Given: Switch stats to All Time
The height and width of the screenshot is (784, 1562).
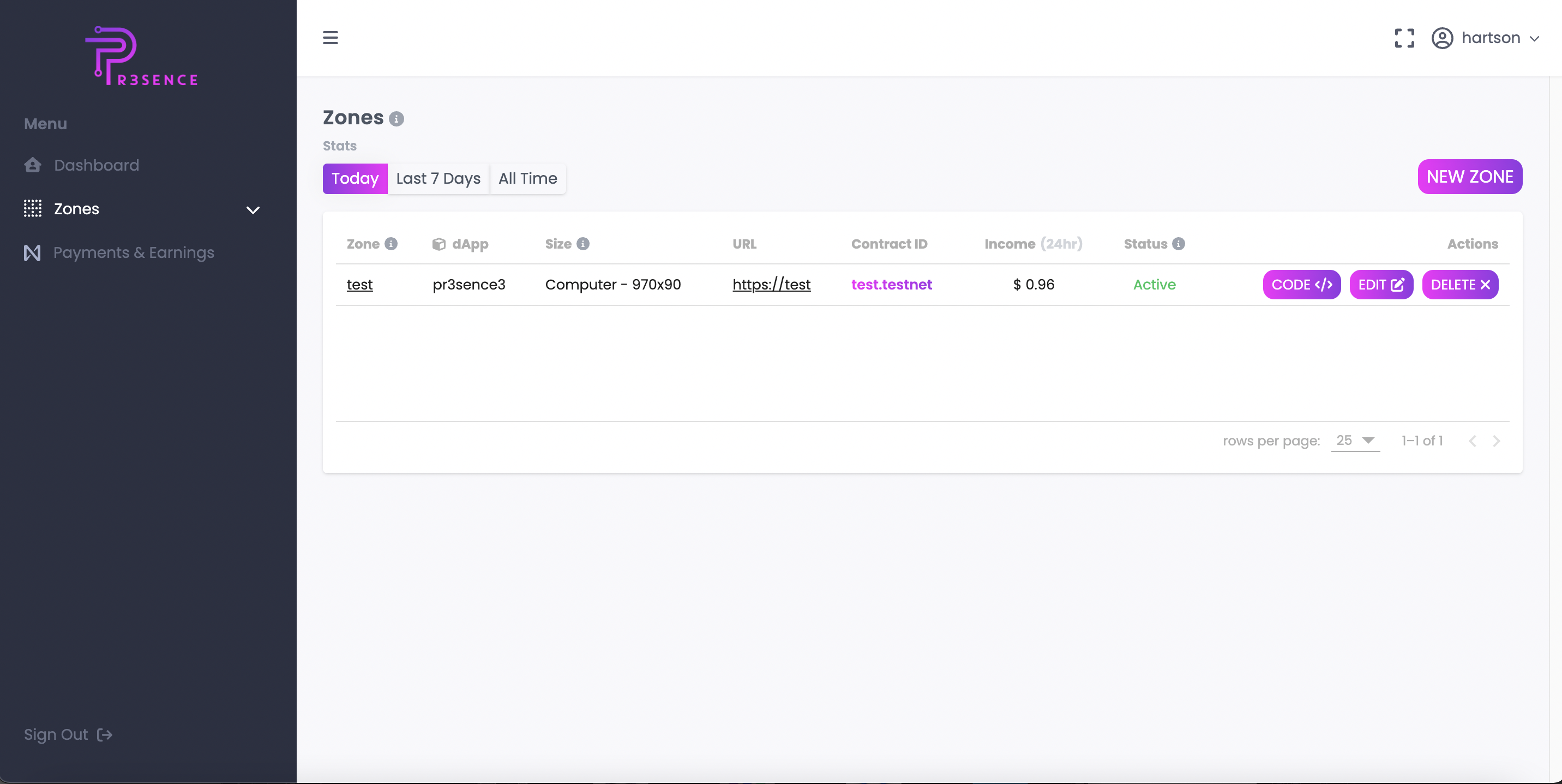Looking at the screenshot, I should pyautogui.click(x=527, y=178).
